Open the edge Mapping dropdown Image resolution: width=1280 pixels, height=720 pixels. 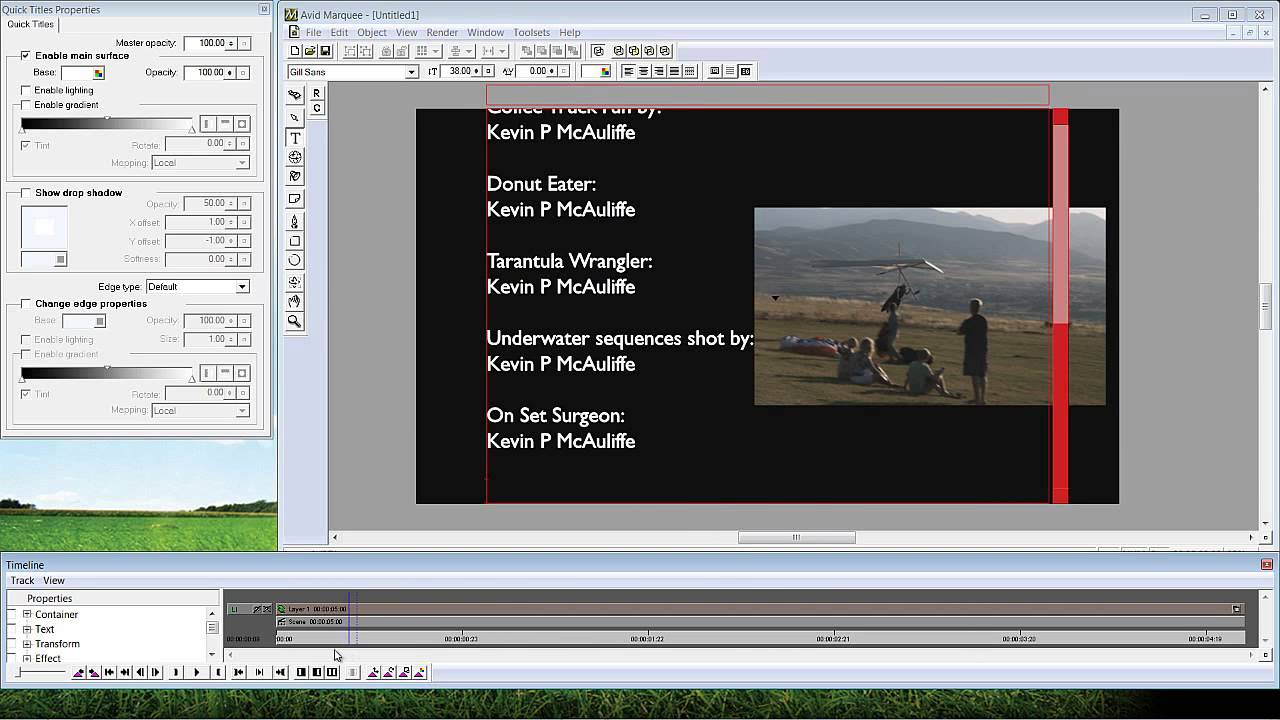[241, 411]
